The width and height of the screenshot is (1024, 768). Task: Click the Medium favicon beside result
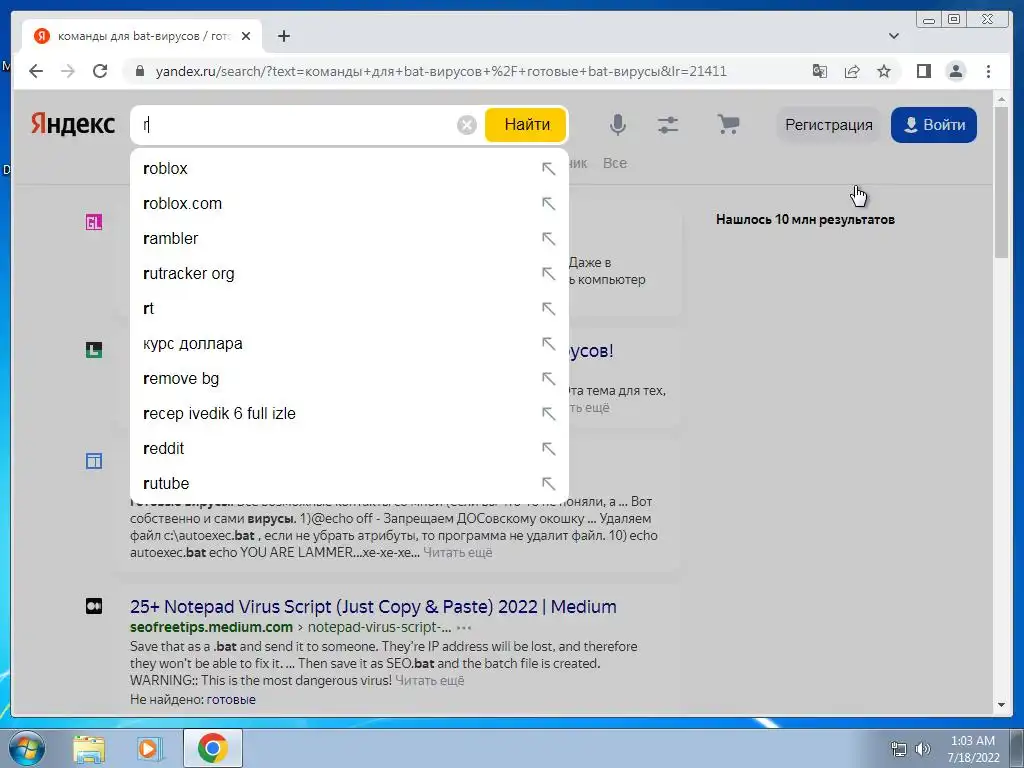[x=94, y=606]
